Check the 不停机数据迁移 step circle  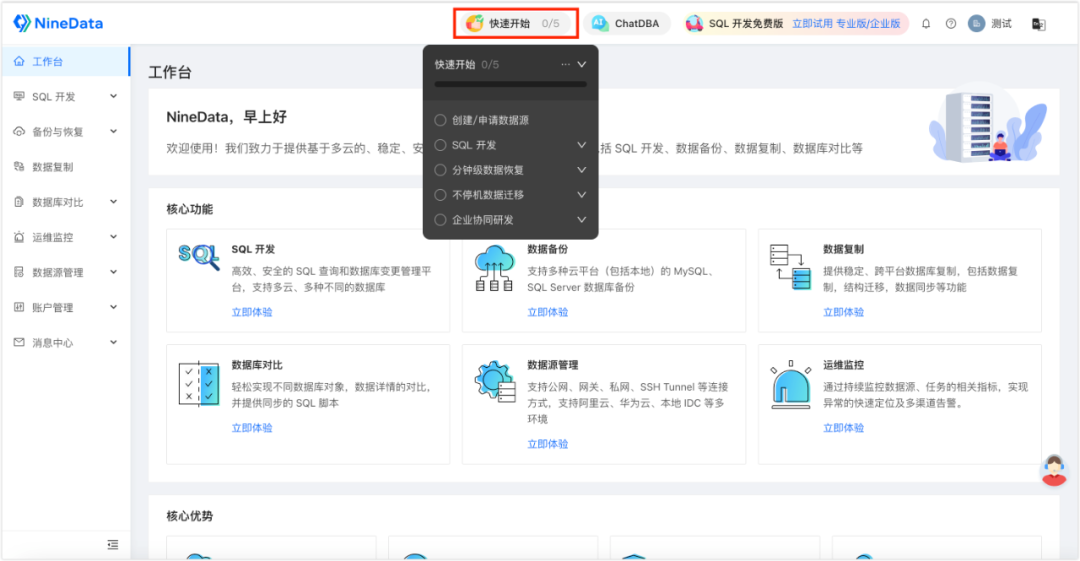[x=440, y=195]
